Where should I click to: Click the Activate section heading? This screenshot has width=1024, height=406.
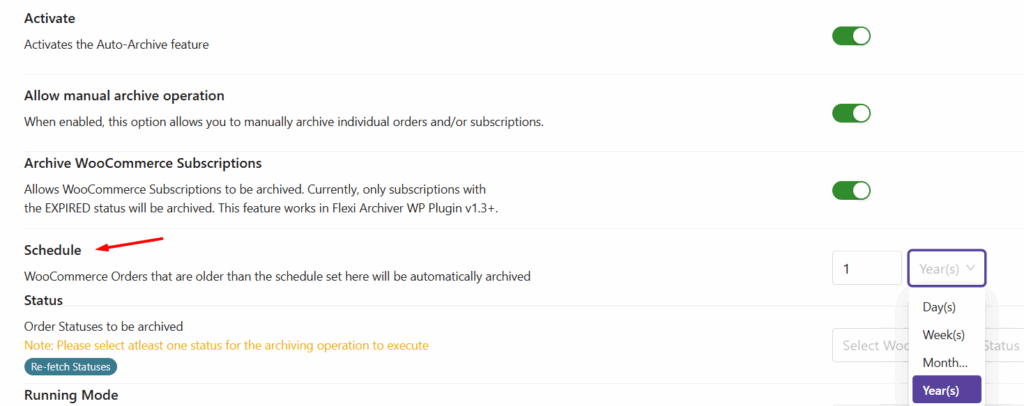[x=49, y=19]
